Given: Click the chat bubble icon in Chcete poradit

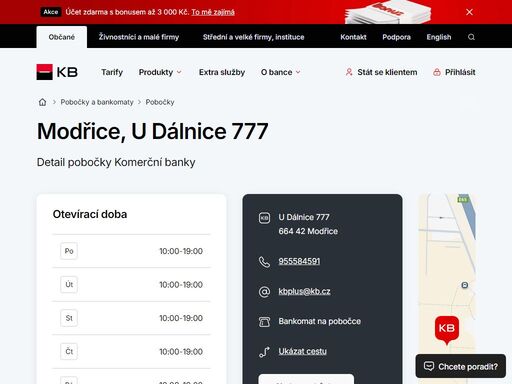Looking at the screenshot, I should [429, 366].
